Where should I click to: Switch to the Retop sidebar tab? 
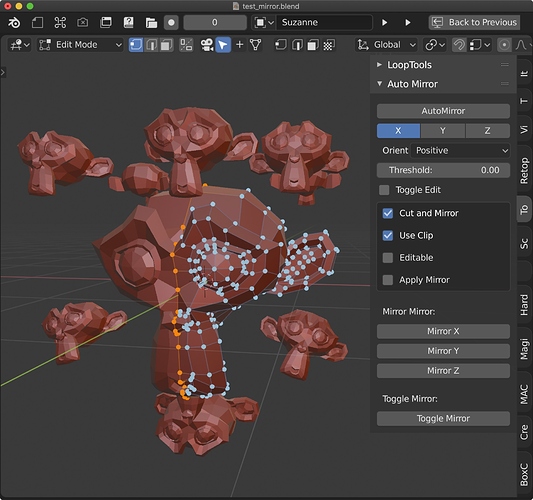coord(524,171)
